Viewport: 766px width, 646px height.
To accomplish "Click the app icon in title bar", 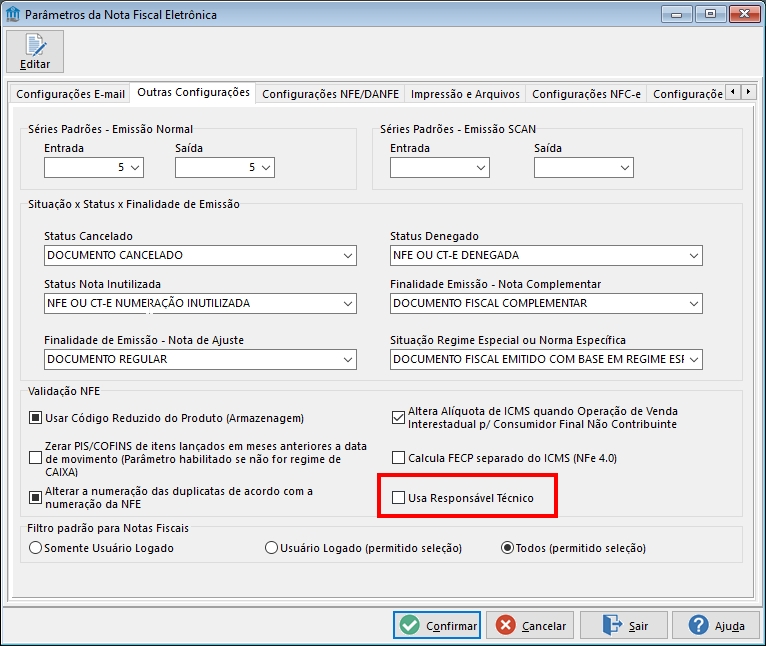I will point(12,14).
